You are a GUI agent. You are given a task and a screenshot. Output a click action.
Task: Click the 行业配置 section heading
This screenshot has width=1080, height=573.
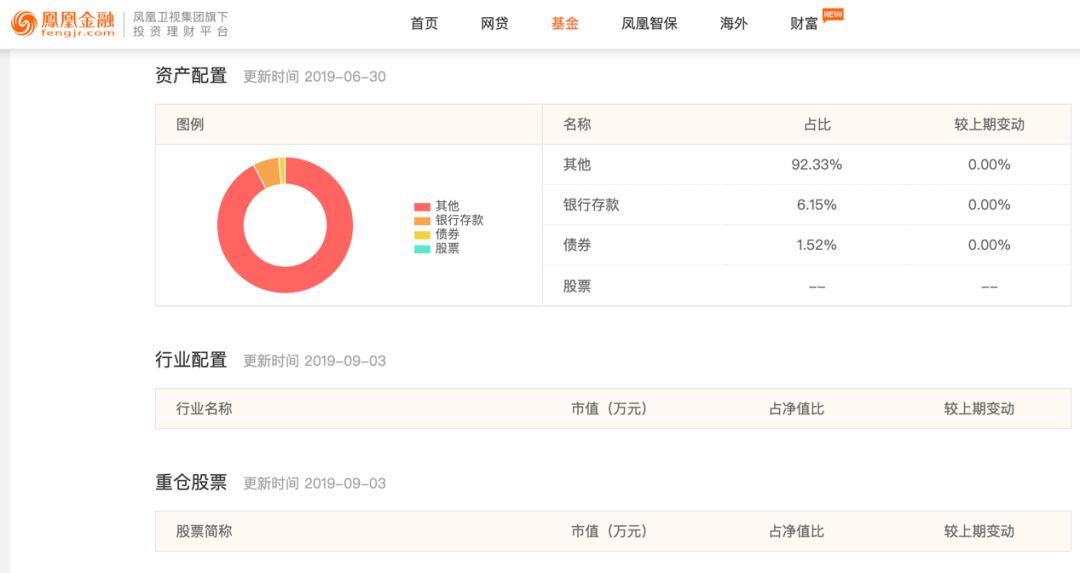[x=191, y=360]
